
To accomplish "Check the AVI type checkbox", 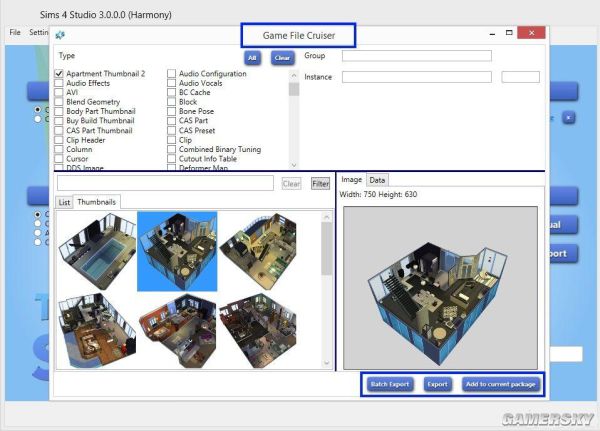I will click(x=59, y=92).
